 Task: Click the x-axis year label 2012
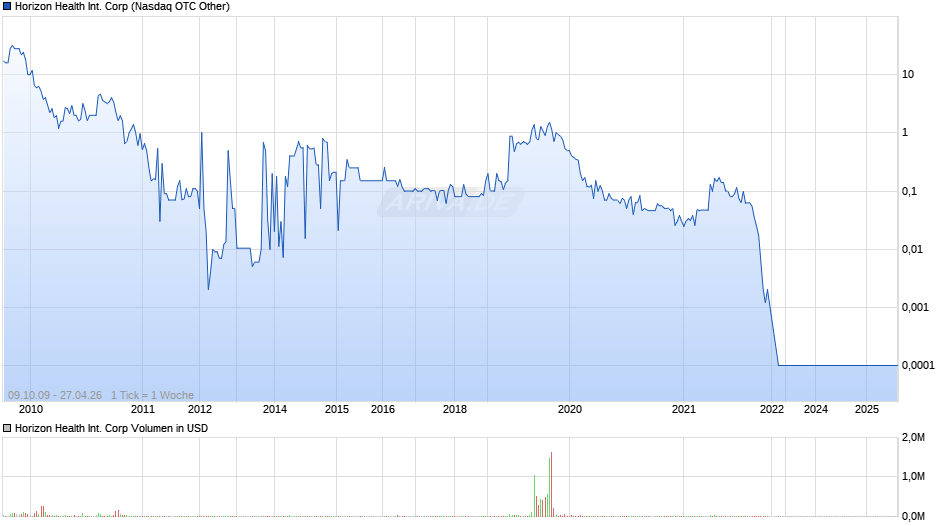200,409
